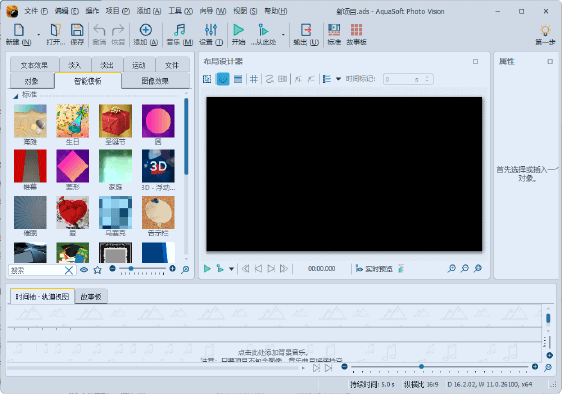562x394 pixels.
Task: Open the 项目 (P) menu
Action: pos(118,11)
